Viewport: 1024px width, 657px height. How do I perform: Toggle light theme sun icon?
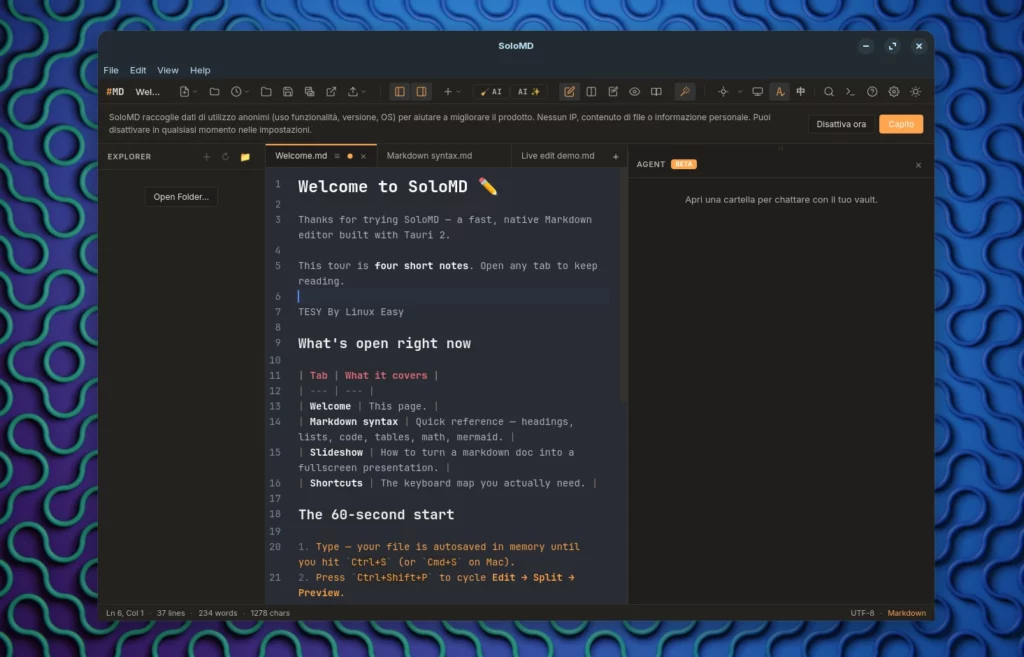click(x=916, y=92)
